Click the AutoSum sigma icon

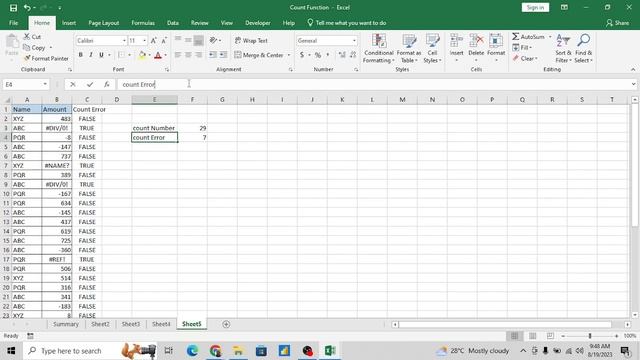[x=516, y=37]
